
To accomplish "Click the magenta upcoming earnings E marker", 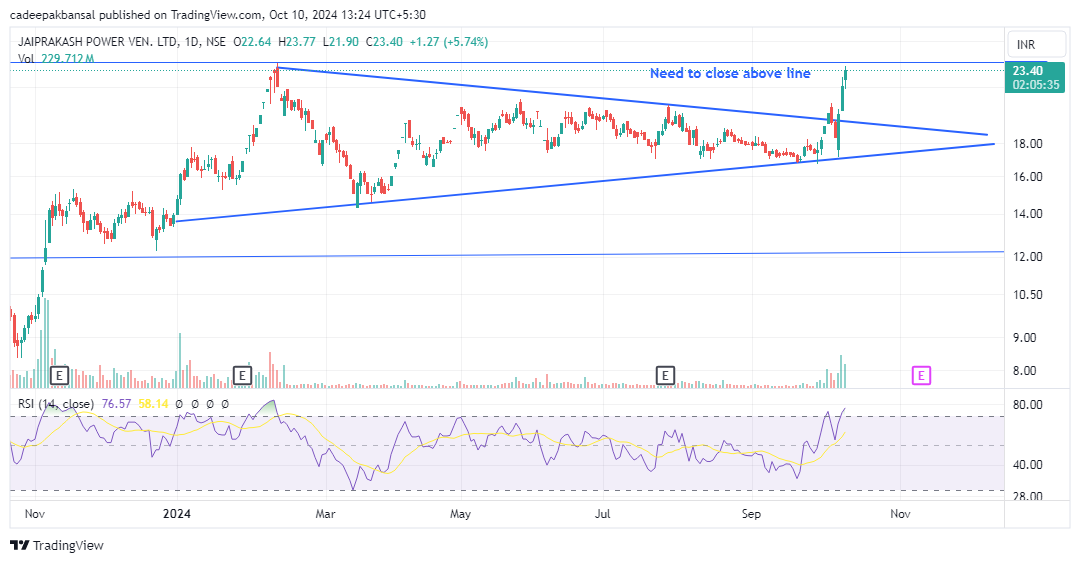I will 921,376.
